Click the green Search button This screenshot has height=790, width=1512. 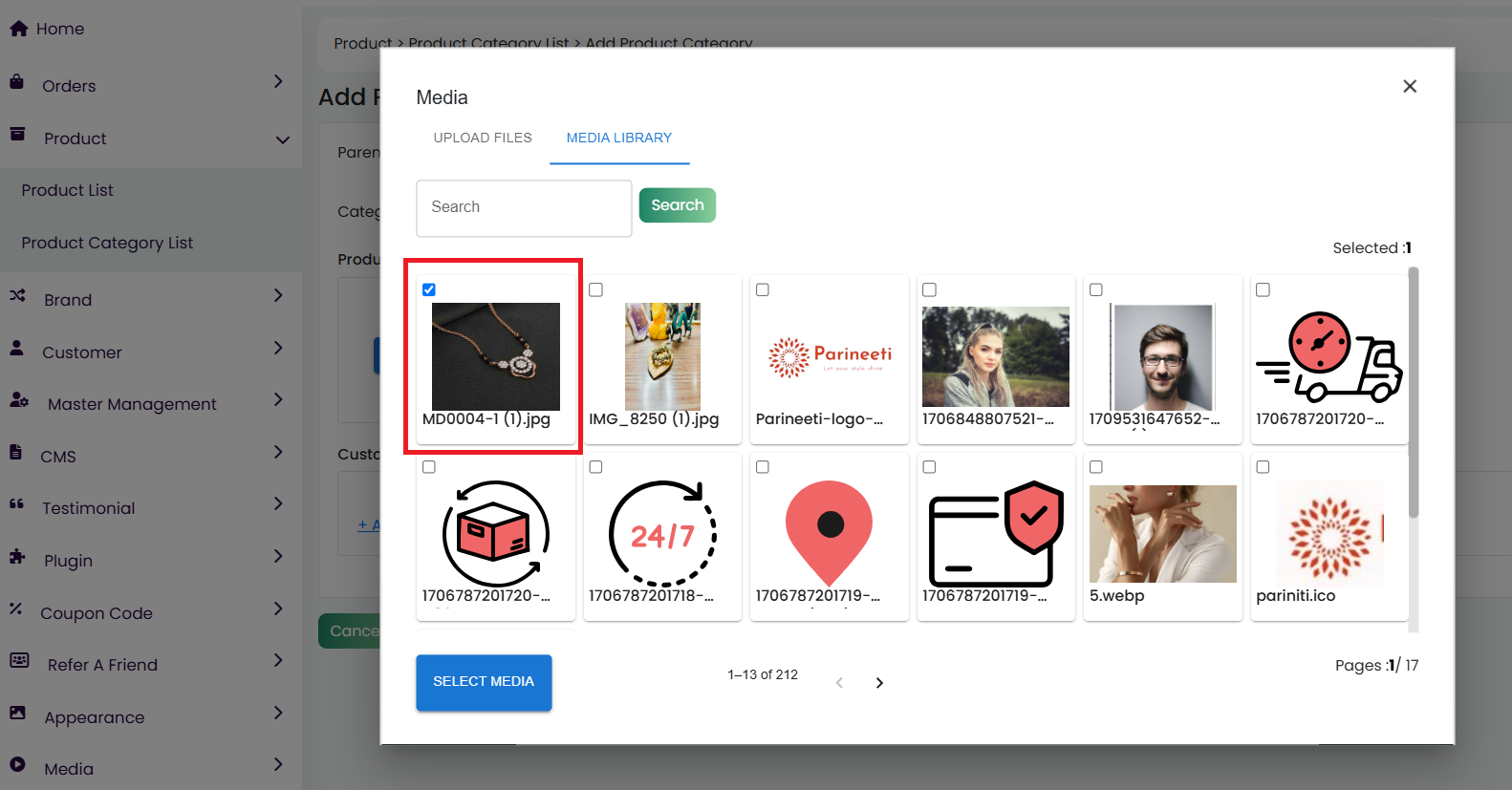[x=677, y=205]
